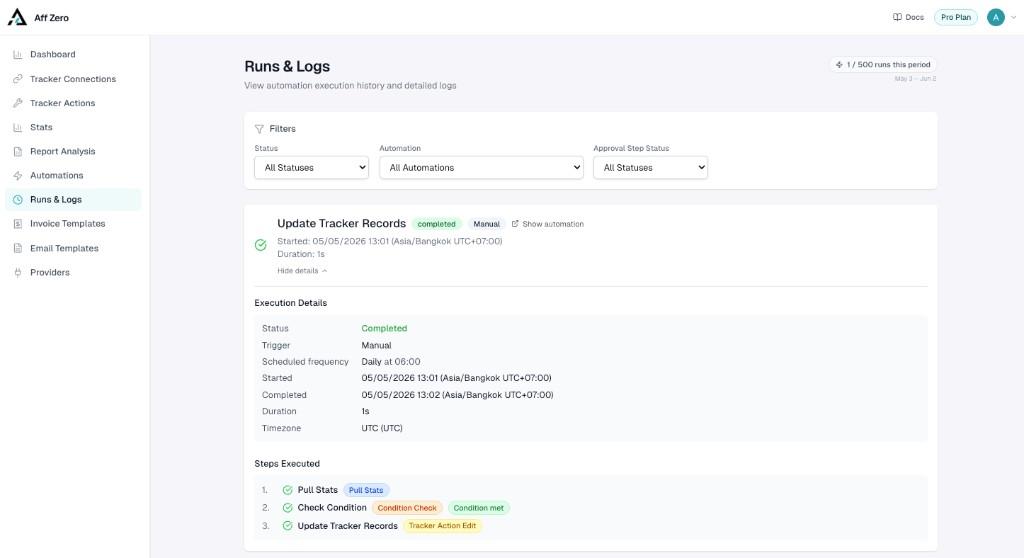Click the Email Templates file icon
Viewport: 1024px width, 558px height.
click(x=18, y=248)
